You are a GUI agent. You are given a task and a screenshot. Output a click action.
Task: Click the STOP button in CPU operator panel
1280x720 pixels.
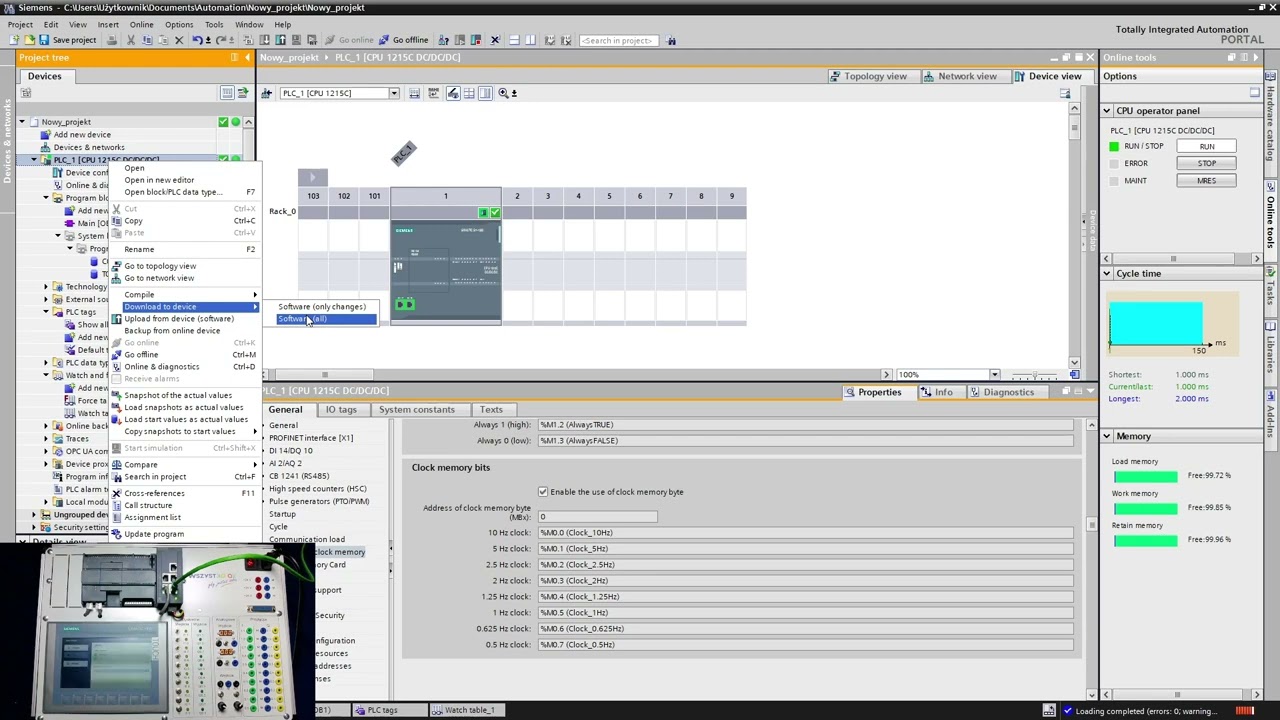tap(1207, 163)
